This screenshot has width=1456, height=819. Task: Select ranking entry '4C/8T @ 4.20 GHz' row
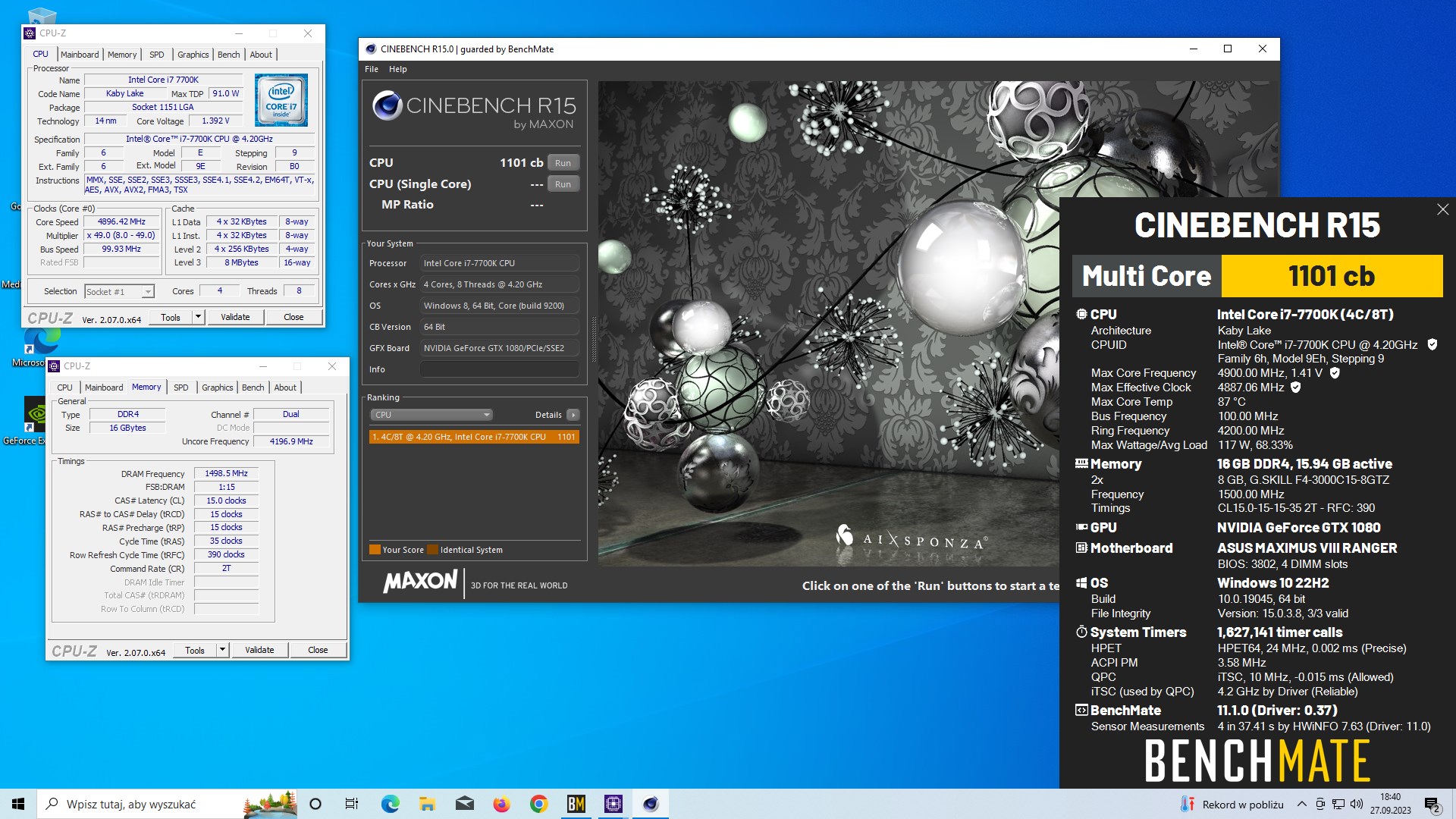474,437
